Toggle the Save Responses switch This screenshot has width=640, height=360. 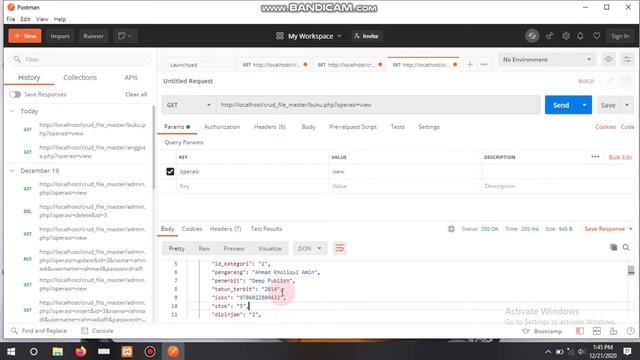[x=15, y=94]
